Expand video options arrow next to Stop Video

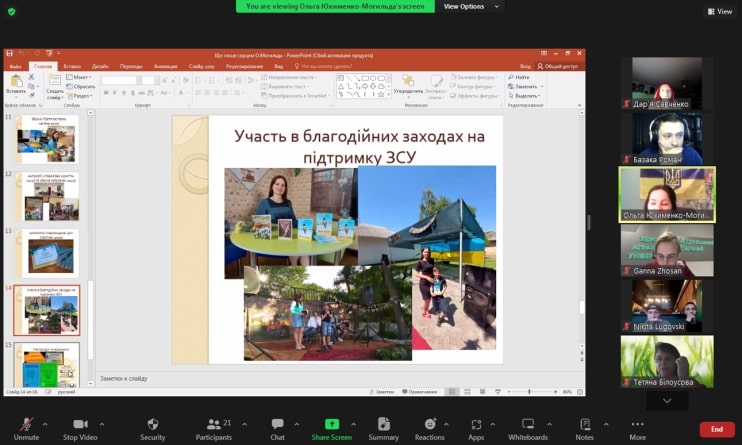coord(102,424)
